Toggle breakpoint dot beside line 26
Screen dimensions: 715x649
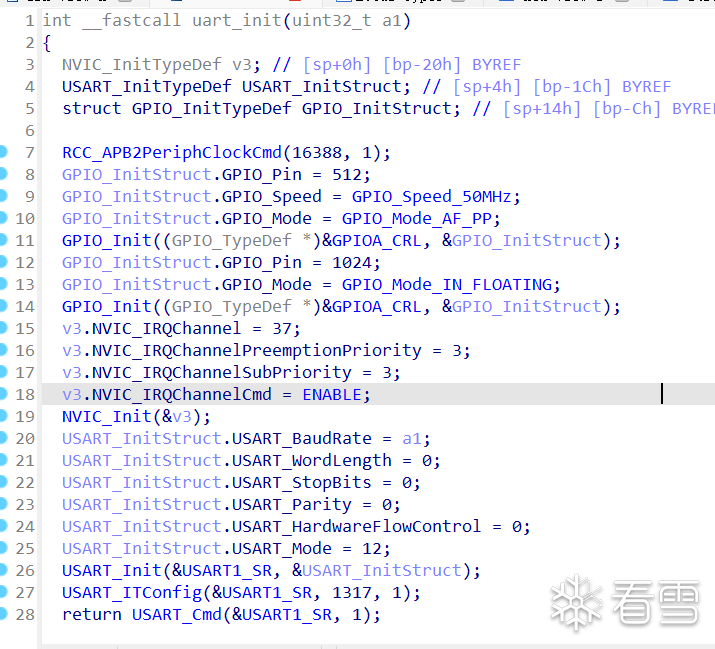click(3, 570)
